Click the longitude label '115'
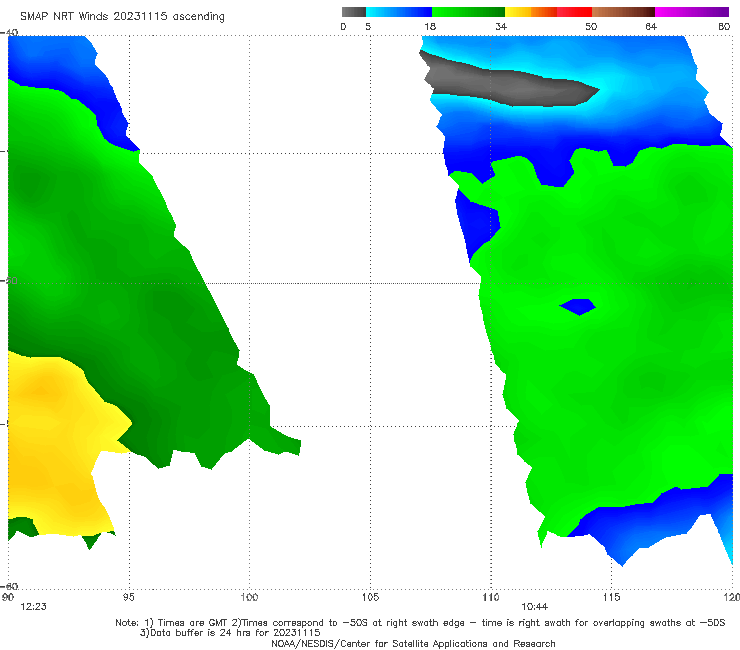This screenshot has height=650, width=740. point(612,598)
